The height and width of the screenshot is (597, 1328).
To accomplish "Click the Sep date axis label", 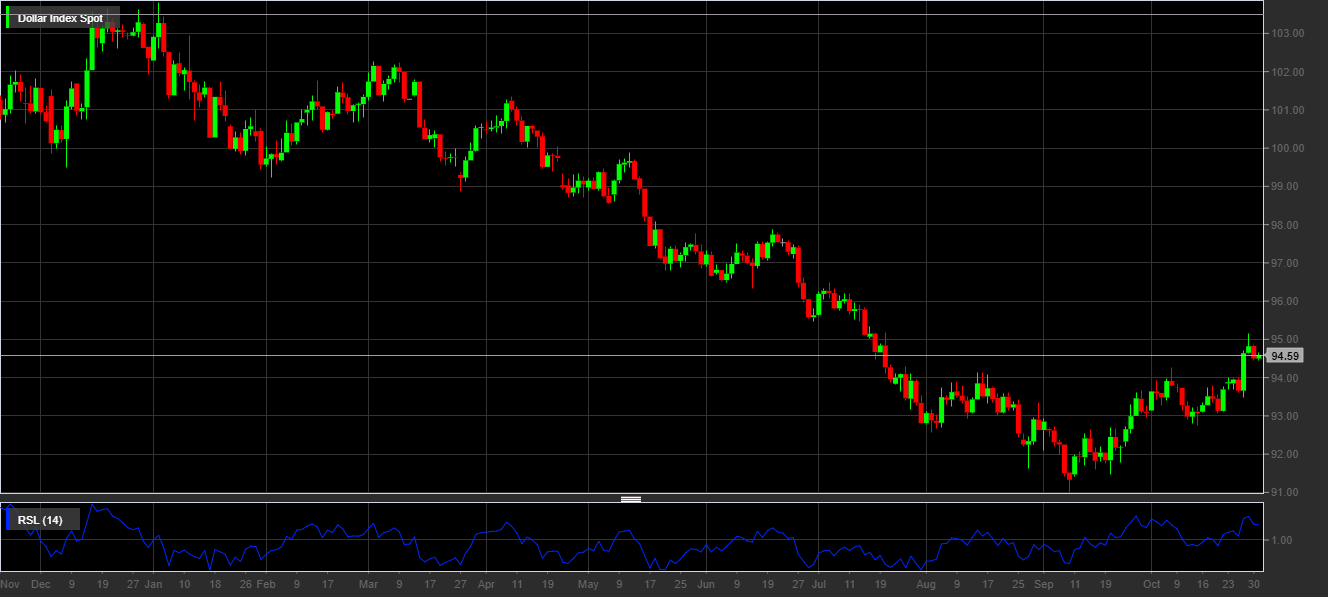I will (1044, 583).
